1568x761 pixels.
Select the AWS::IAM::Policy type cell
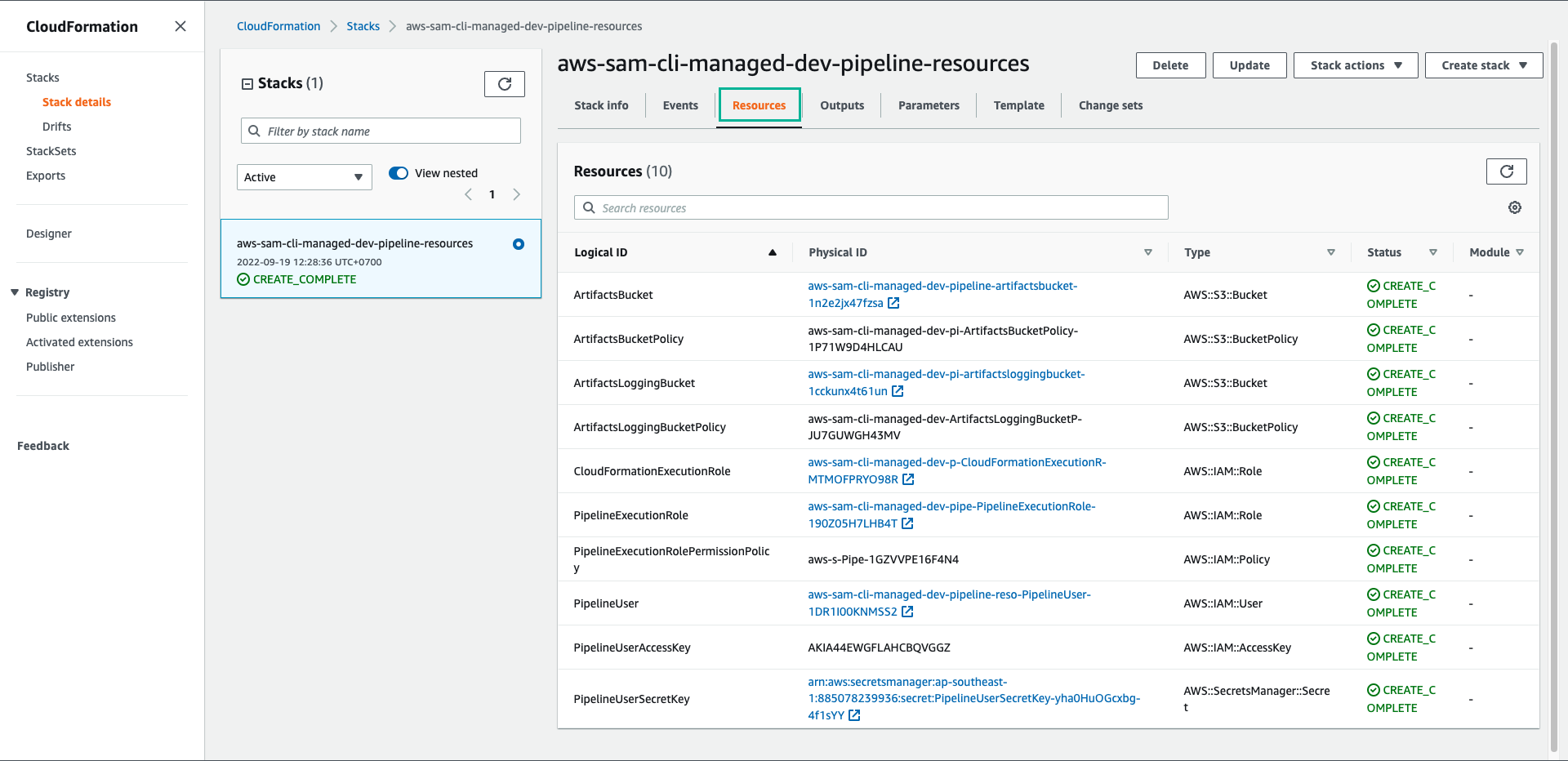click(x=1227, y=559)
